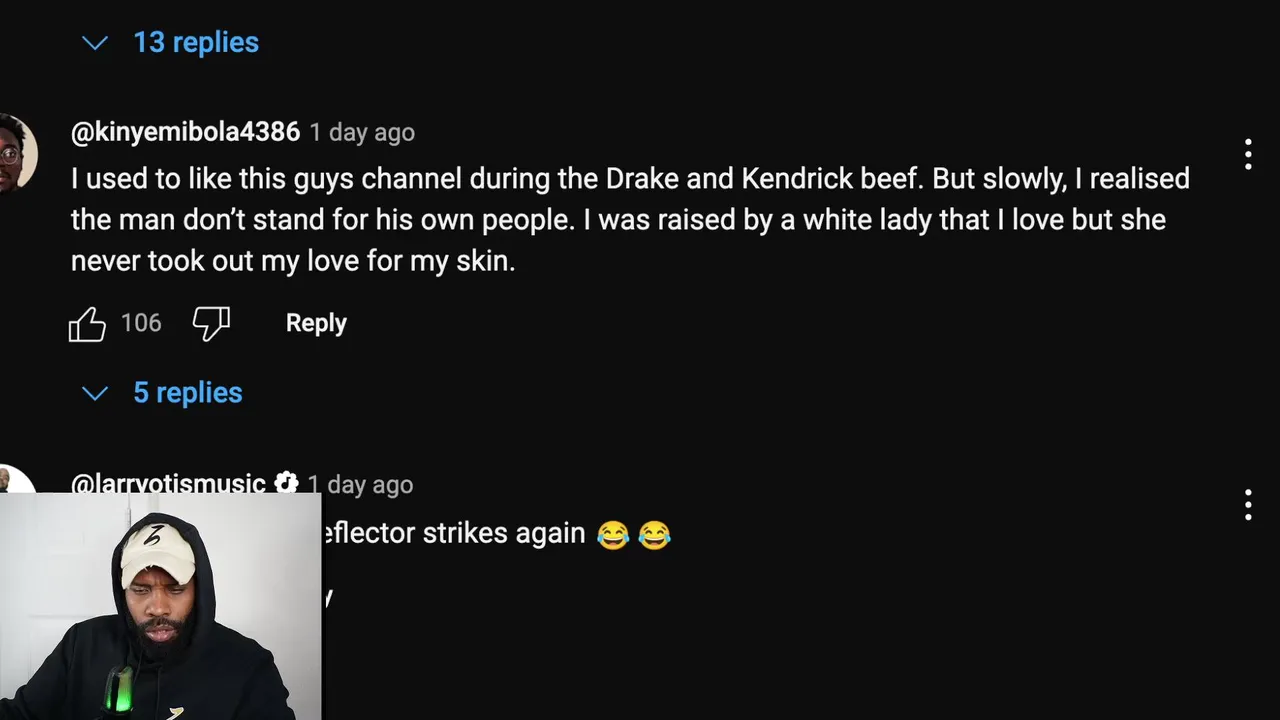Image resolution: width=1280 pixels, height=720 pixels.
Task: Click the comment text about Drake and Kendrick beef
Action: [630, 220]
